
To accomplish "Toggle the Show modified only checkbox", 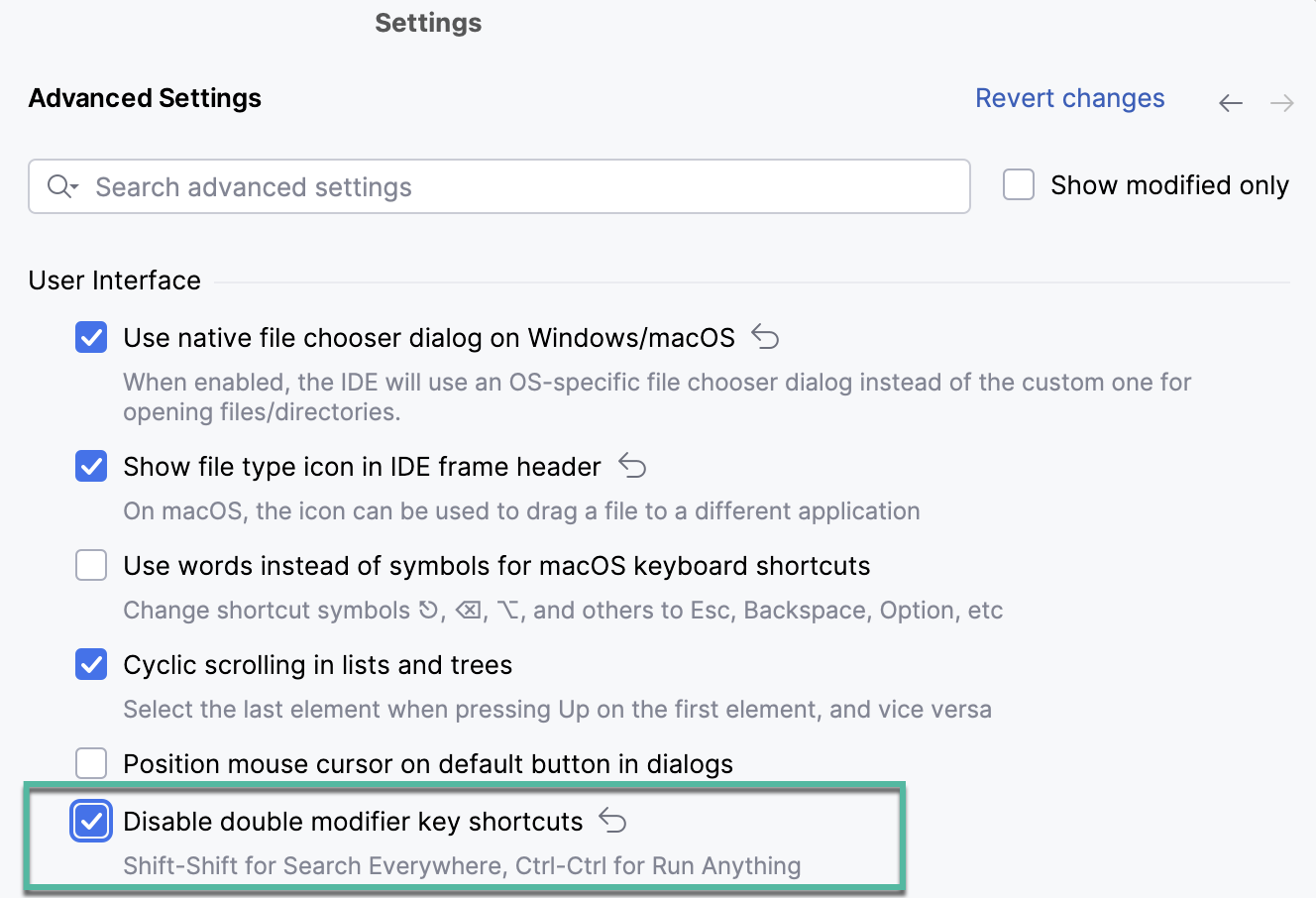I will [1018, 184].
